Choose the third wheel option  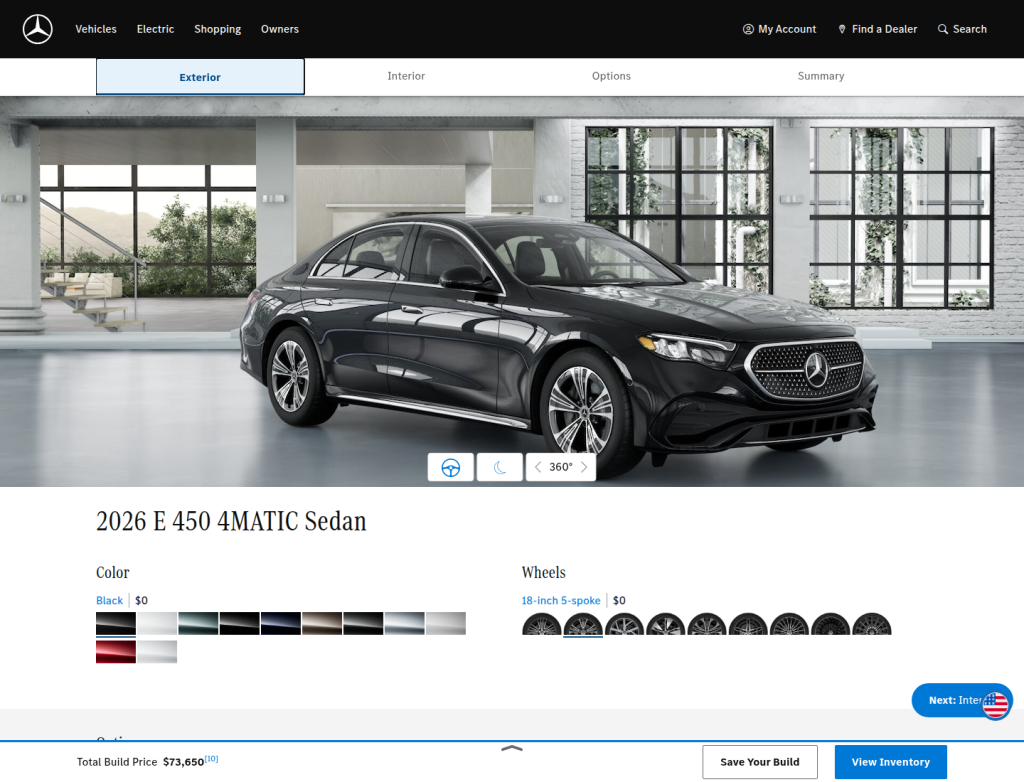pos(624,625)
